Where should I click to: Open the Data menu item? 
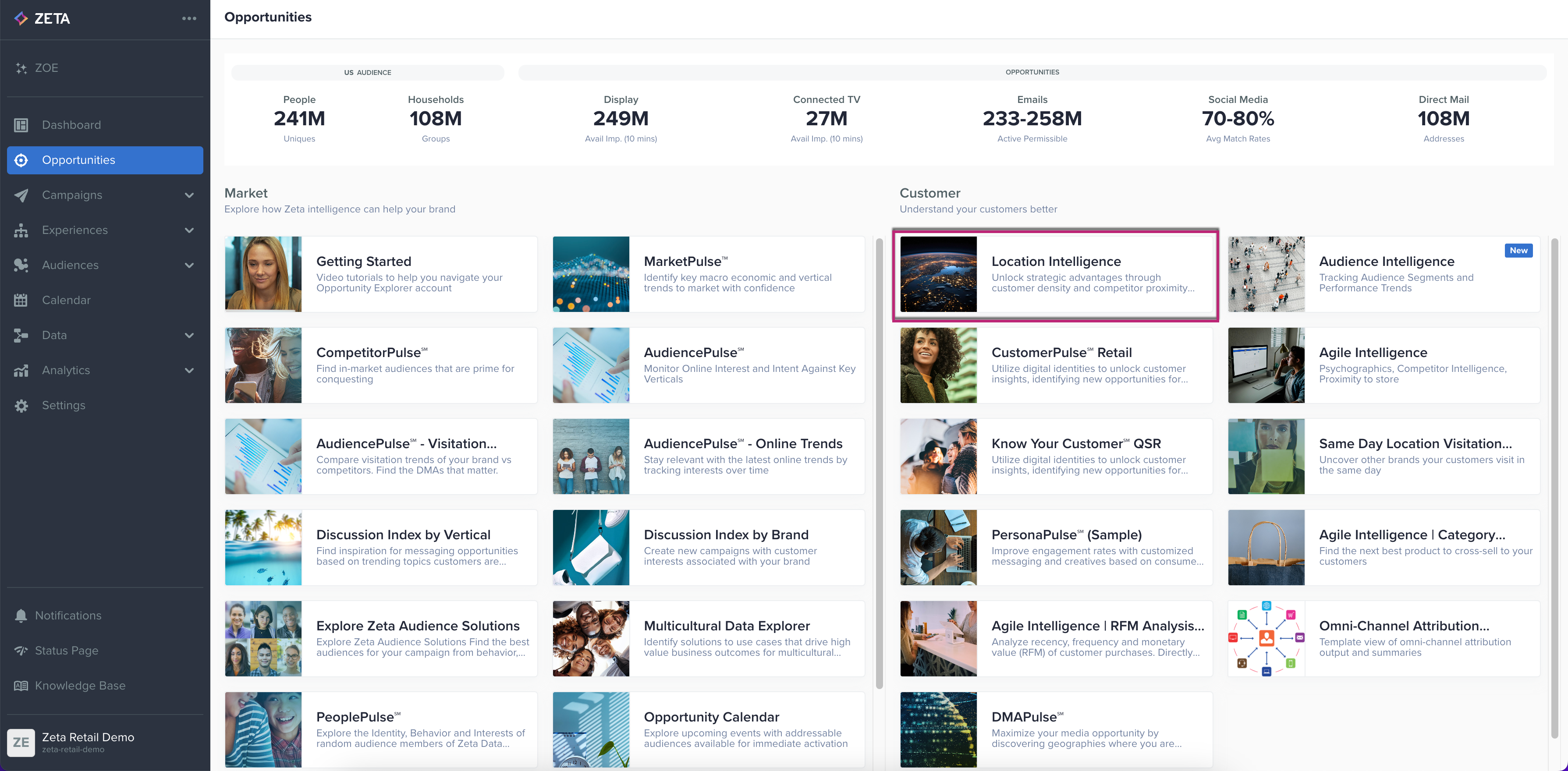[54, 335]
